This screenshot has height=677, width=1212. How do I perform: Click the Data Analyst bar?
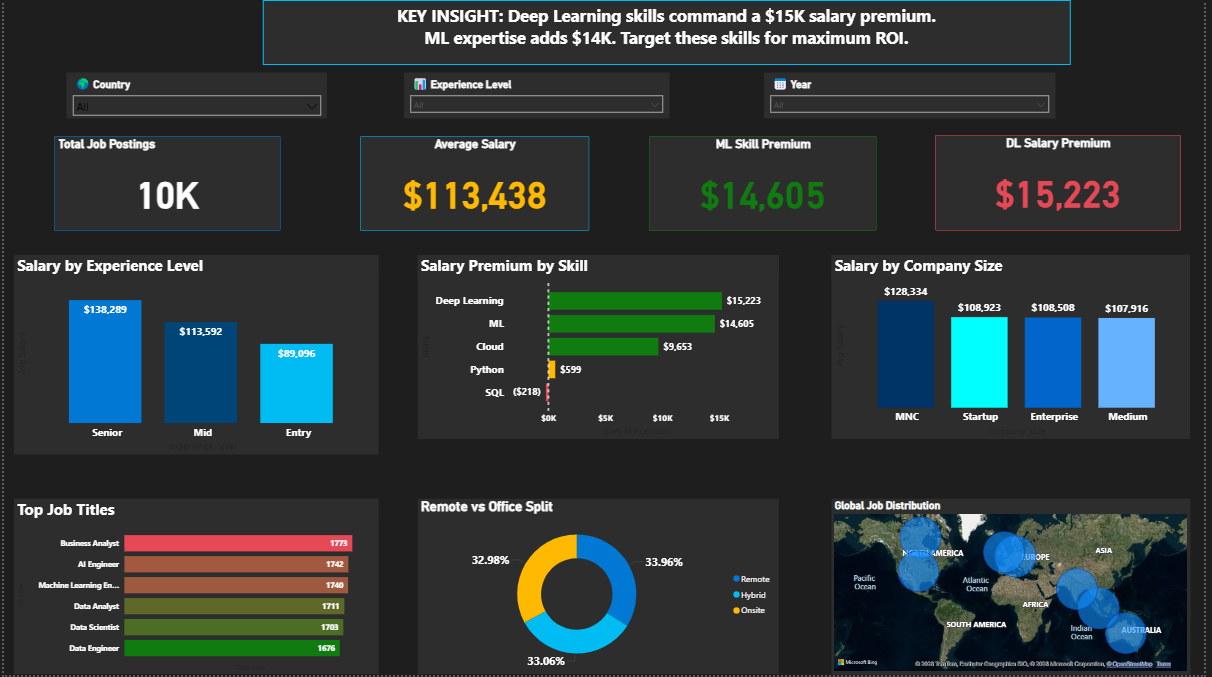[x=234, y=606]
